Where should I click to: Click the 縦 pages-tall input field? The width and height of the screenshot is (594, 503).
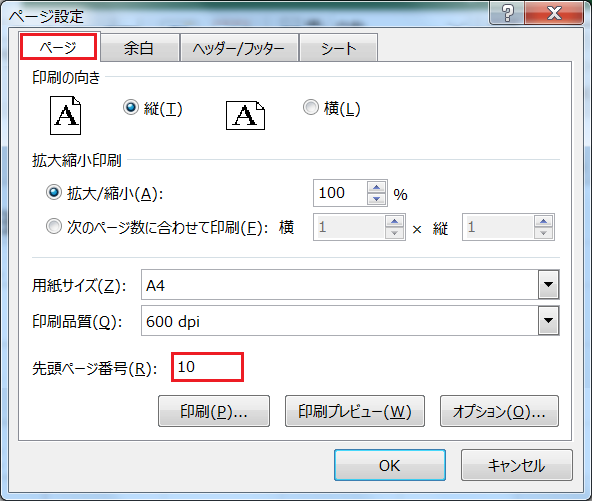point(498,227)
